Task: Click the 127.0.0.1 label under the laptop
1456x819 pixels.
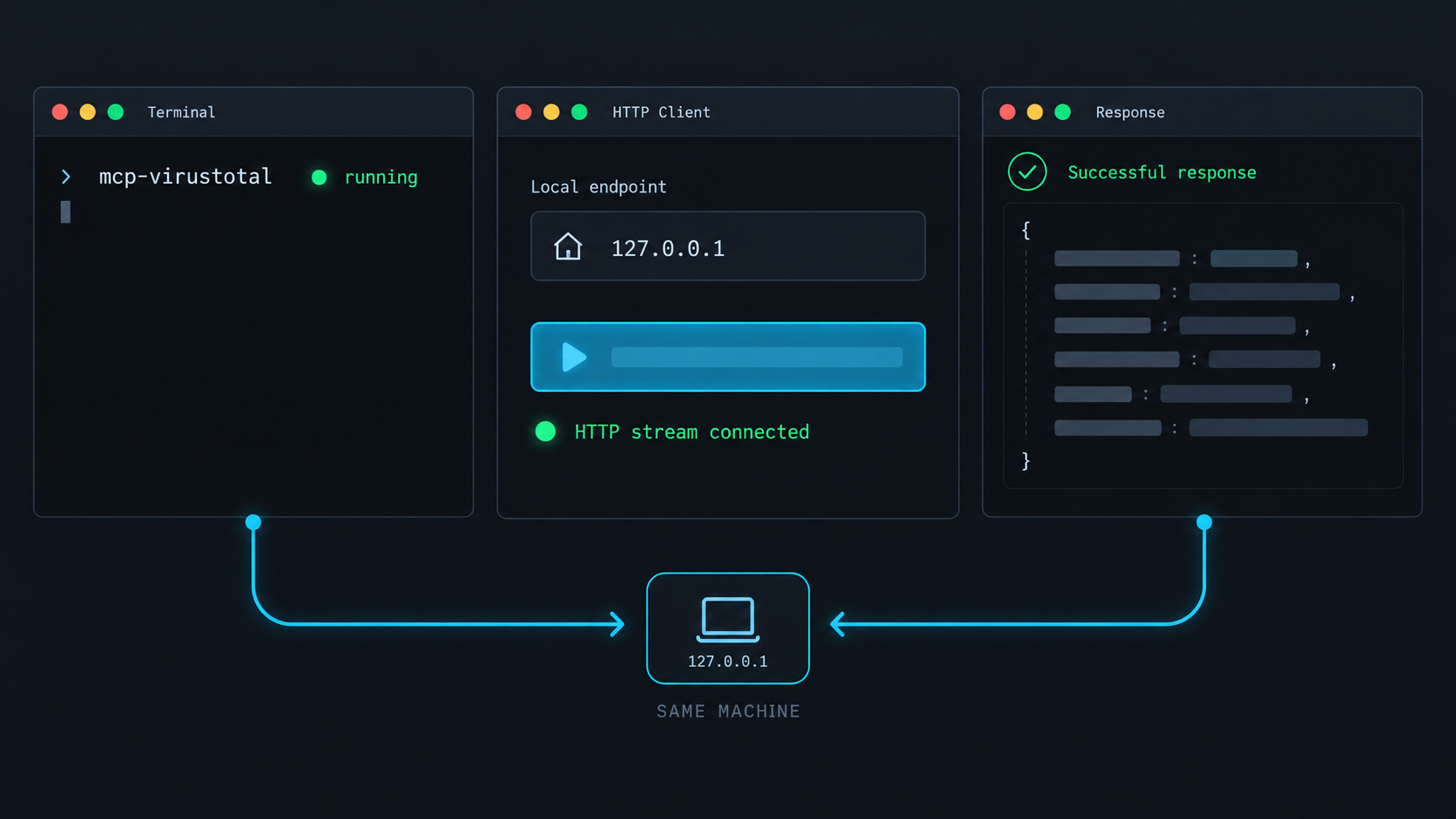Action: click(x=728, y=661)
